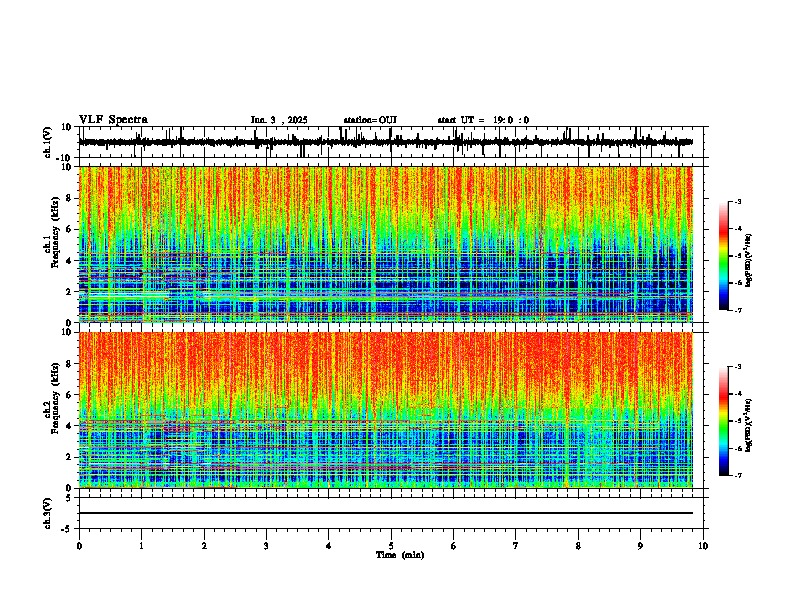This screenshot has height=612, width=792.
Task: Click the ch.1 voltage waveform trace panel
Action: coord(391,142)
